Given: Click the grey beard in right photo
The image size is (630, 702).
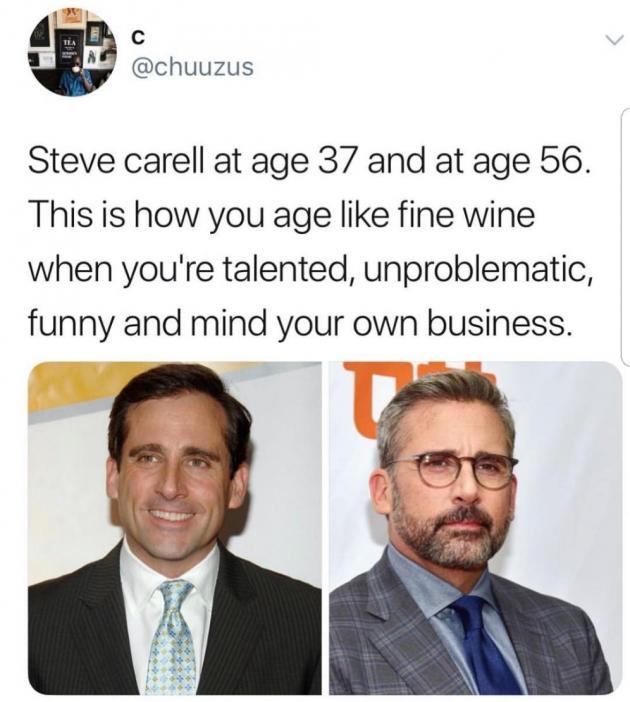Looking at the screenshot, I should [448, 539].
